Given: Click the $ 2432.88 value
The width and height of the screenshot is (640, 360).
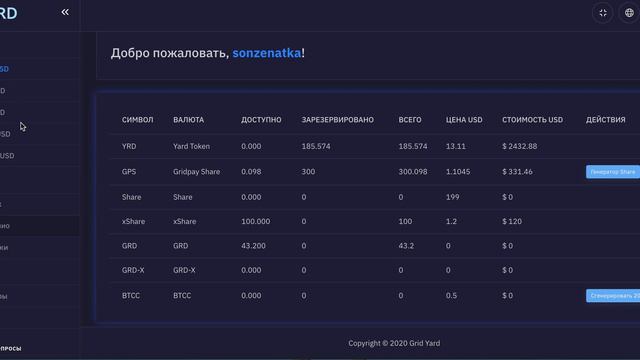Looking at the screenshot, I should click(520, 146).
